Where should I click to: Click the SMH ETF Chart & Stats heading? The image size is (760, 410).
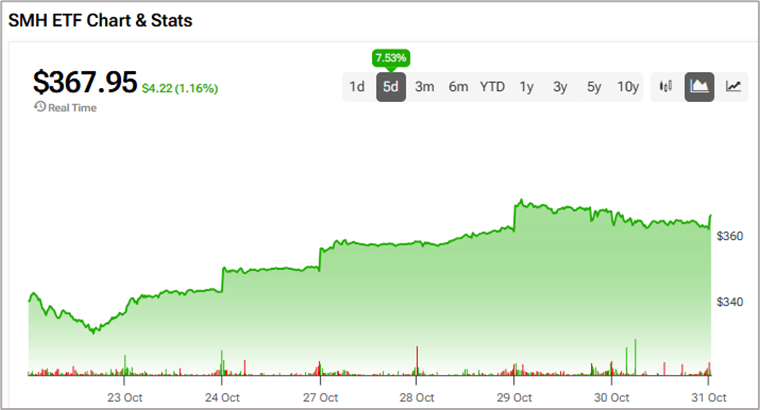(101, 20)
